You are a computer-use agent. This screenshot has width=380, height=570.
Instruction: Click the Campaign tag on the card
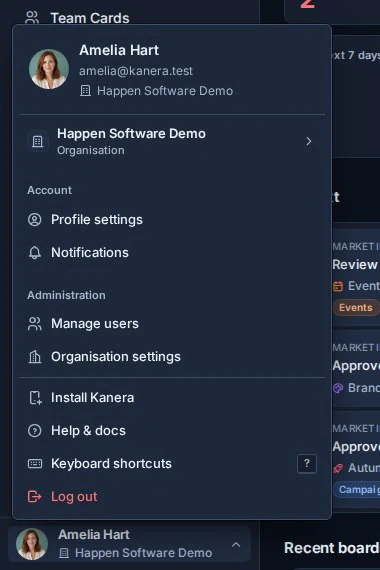pos(357,490)
